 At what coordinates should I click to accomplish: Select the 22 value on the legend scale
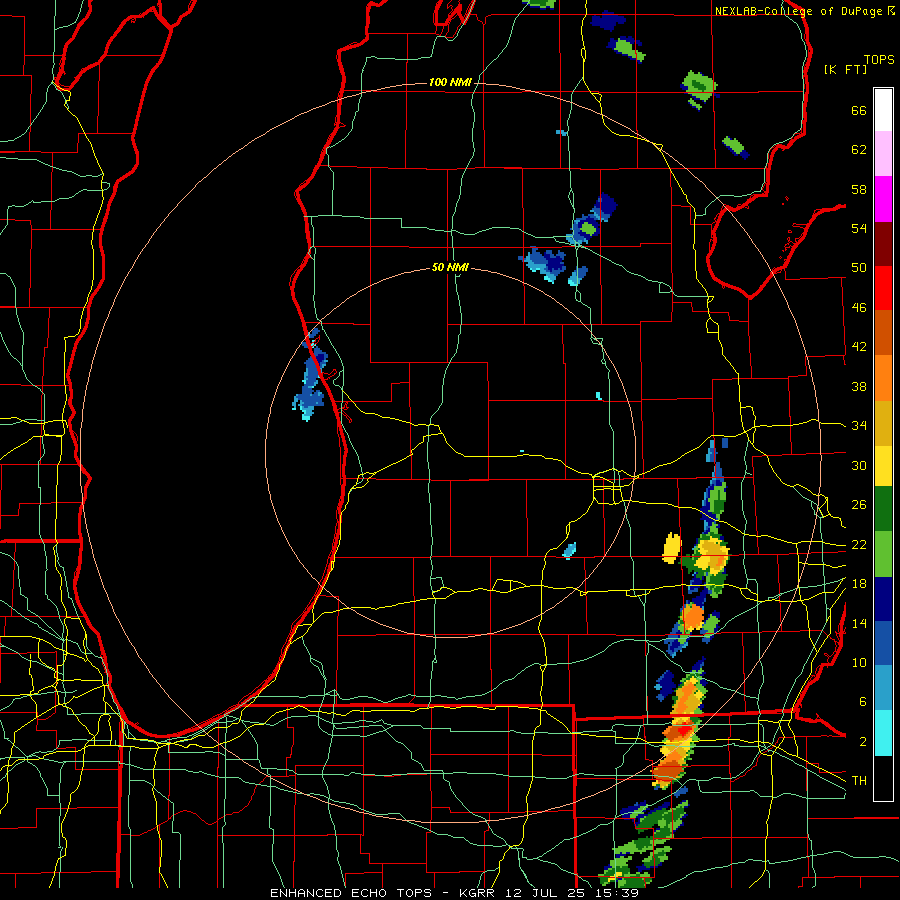859,544
